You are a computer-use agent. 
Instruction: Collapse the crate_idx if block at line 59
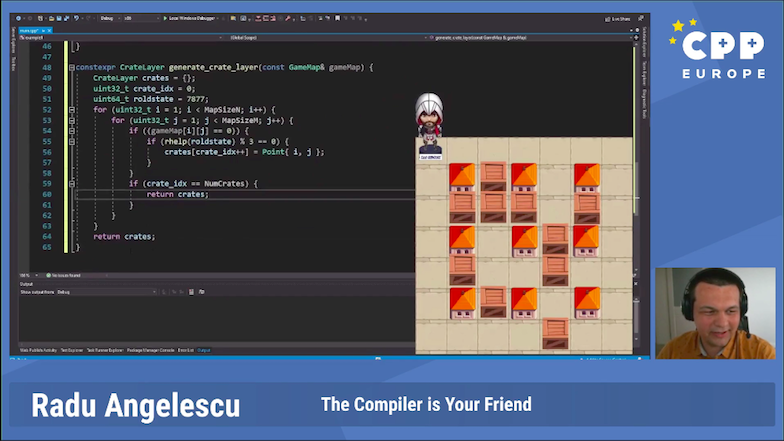pos(72,184)
